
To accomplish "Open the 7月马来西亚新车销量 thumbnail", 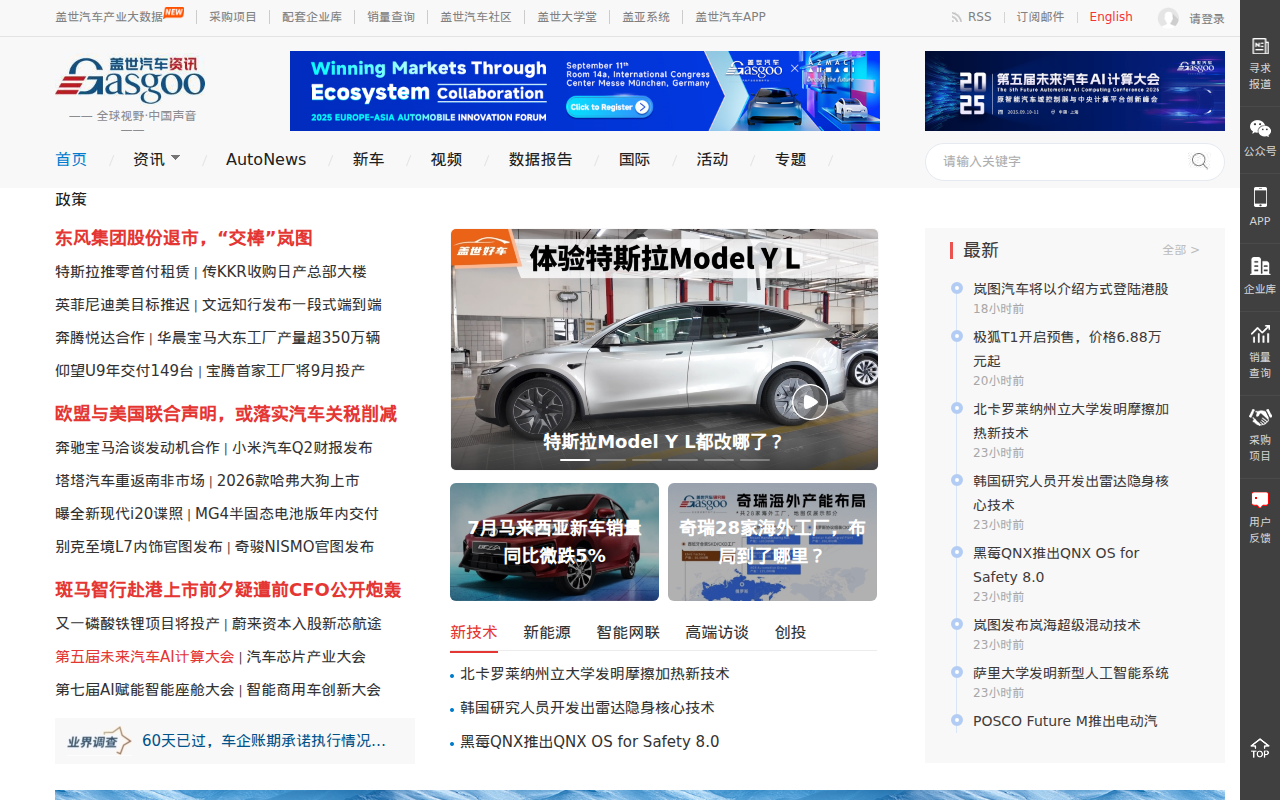I will click(x=554, y=542).
